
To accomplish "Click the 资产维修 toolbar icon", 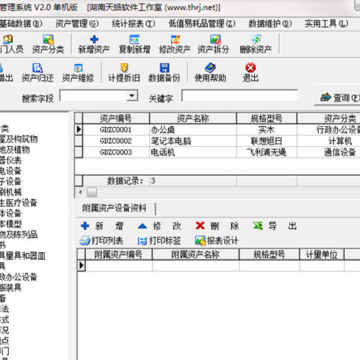I will coord(78,68).
